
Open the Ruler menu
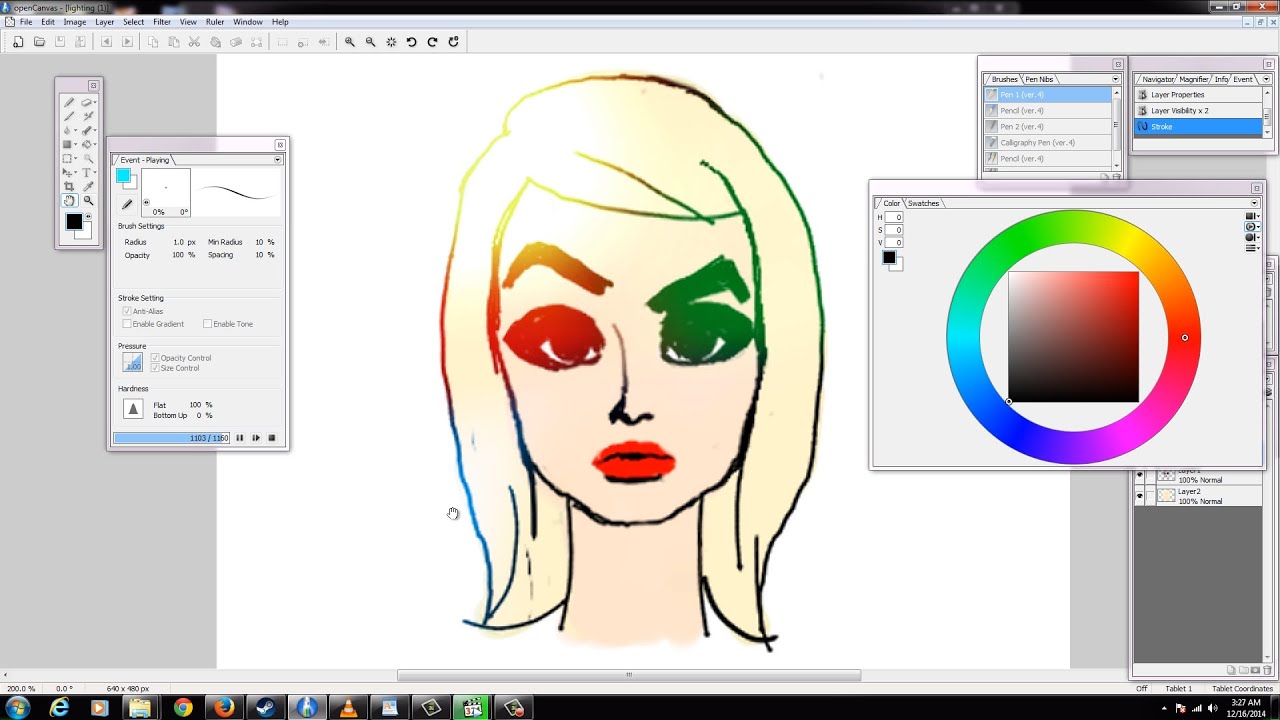pos(215,22)
